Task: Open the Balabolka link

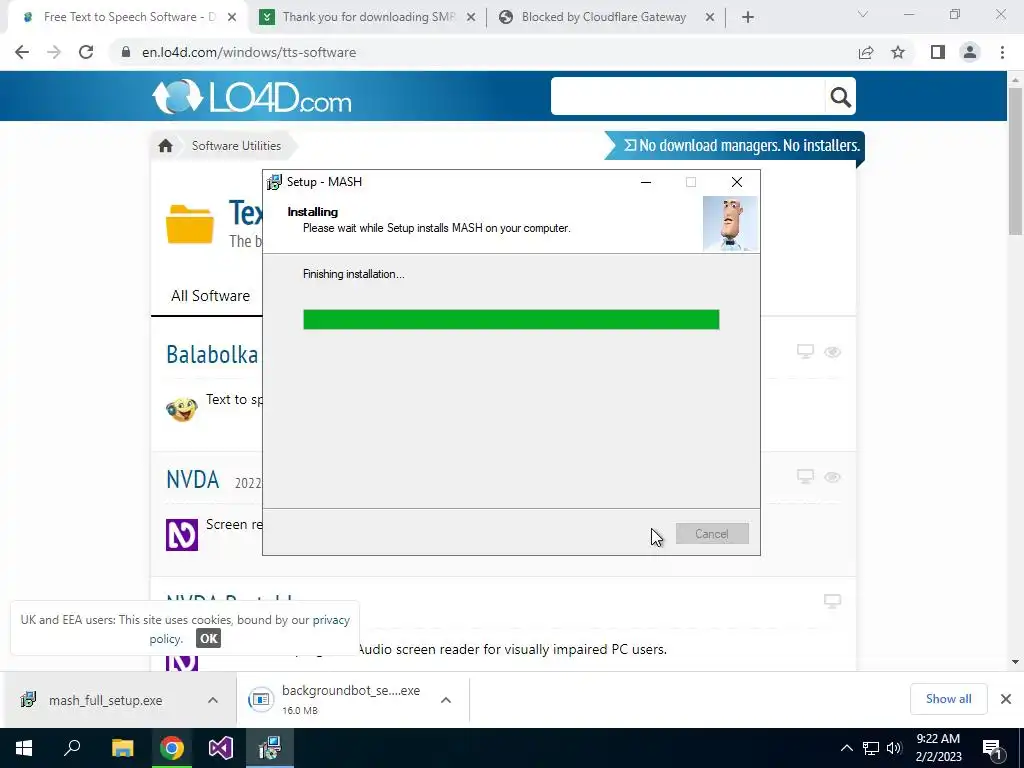Action: click(x=212, y=354)
